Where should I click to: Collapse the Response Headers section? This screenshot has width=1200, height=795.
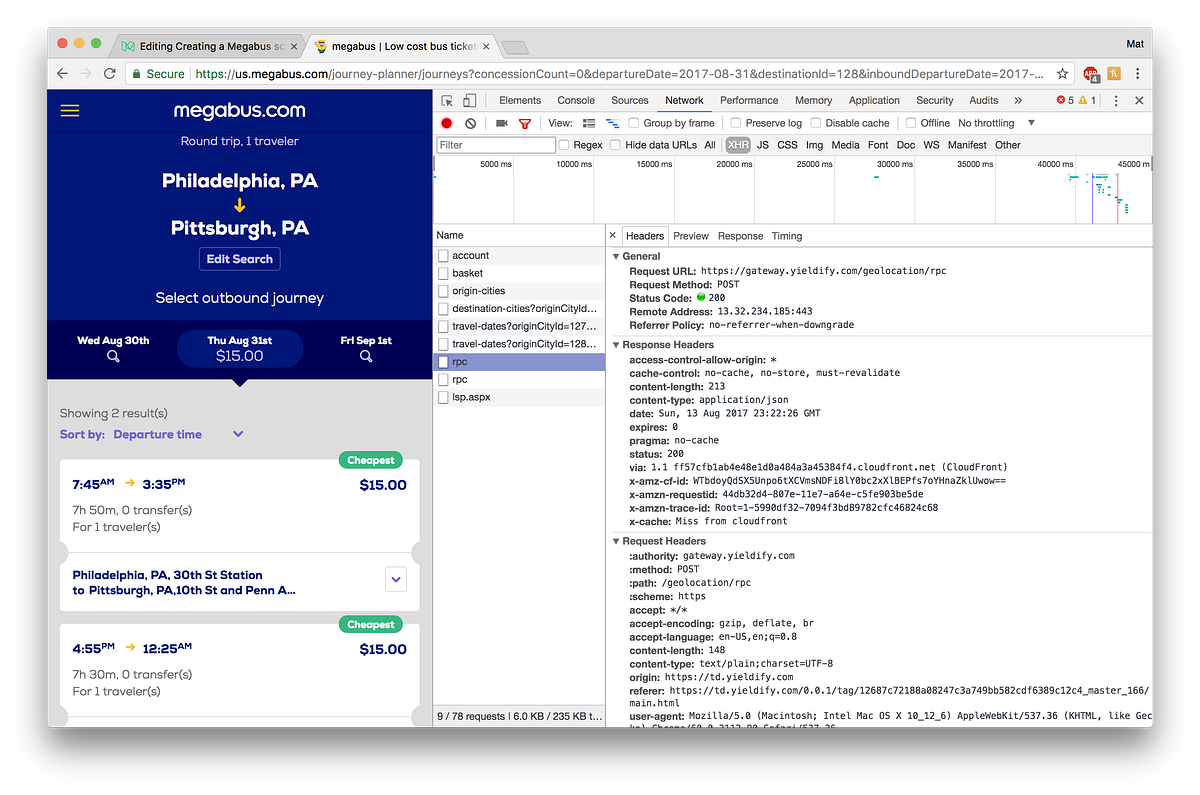tap(618, 343)
